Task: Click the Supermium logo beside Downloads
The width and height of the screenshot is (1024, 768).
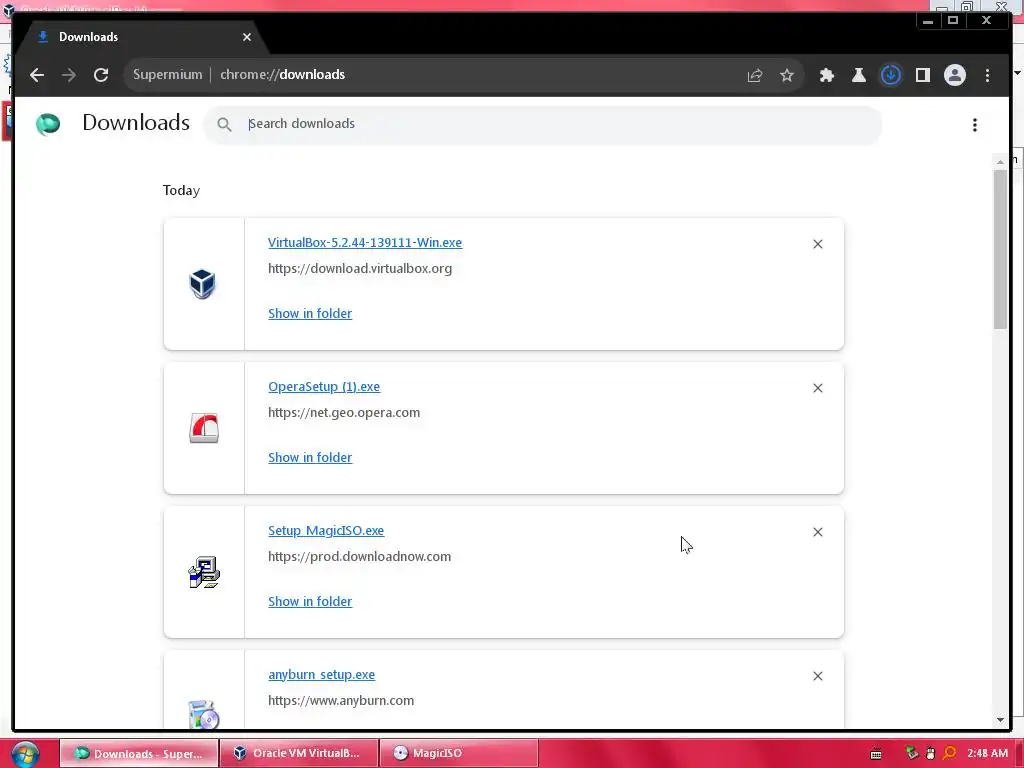Action: [x=48, y=123]
